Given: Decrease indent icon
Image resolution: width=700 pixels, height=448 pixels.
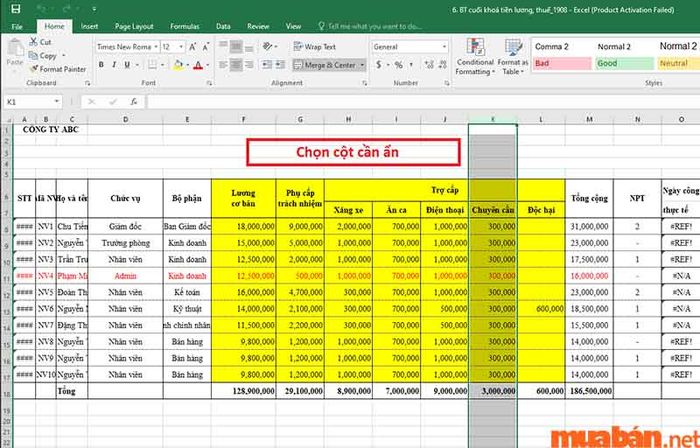Looking at the screenshot, I should point(267,65).
